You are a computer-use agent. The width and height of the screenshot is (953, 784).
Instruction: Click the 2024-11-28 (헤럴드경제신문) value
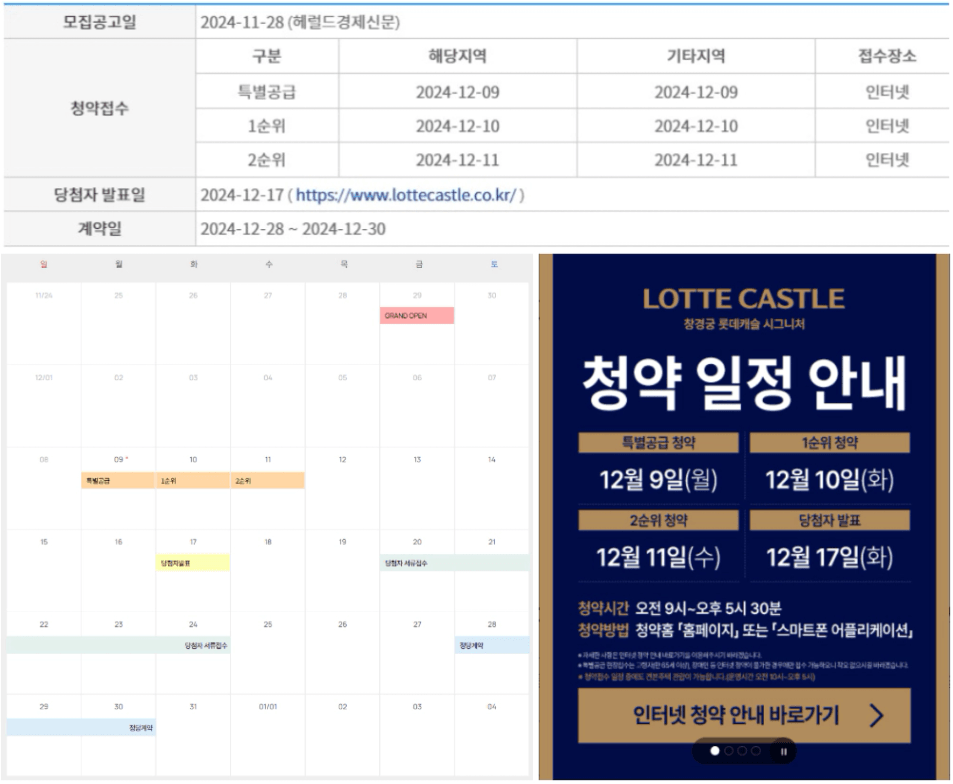click(300, 22)
